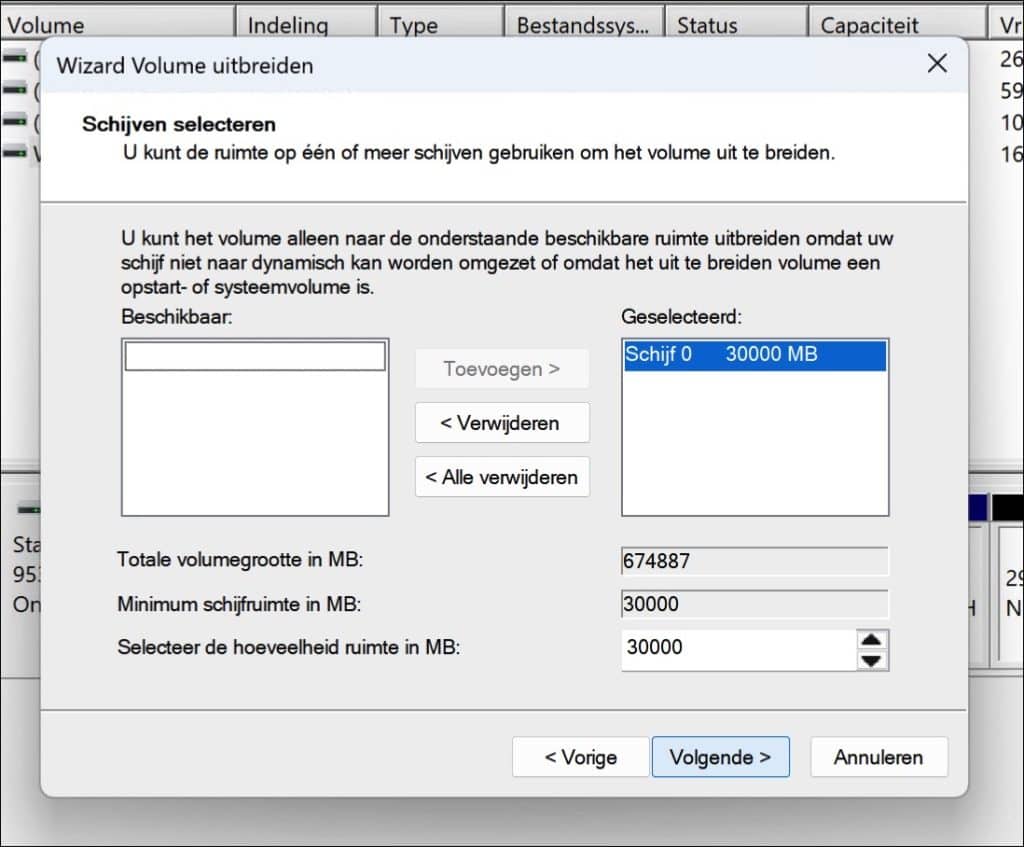
Task: Click the Verwijderen button
Action: pyautogui.click(x=502, y=422)
